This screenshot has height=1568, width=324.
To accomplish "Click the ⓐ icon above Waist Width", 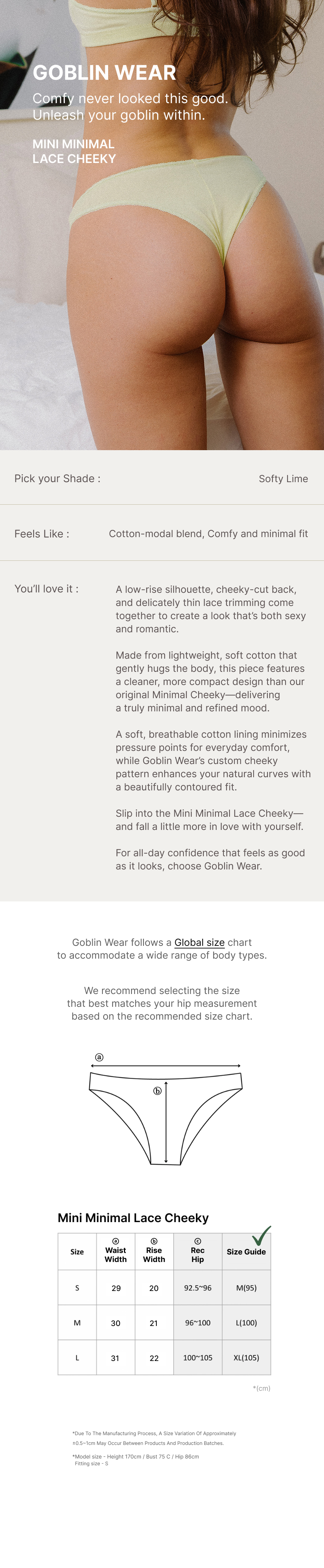I will pyautogui.click(x=116, y=1241).
